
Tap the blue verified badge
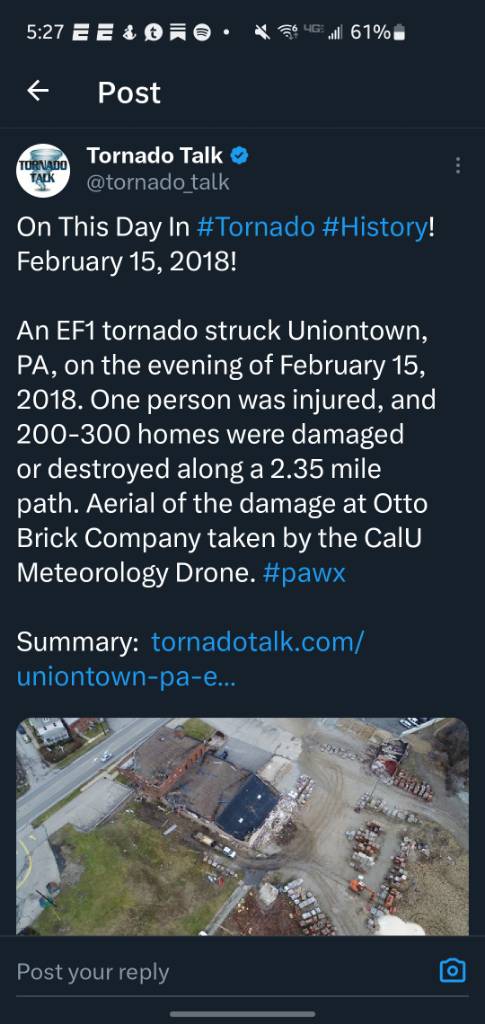pyautogui.click(x=240, y=156)
